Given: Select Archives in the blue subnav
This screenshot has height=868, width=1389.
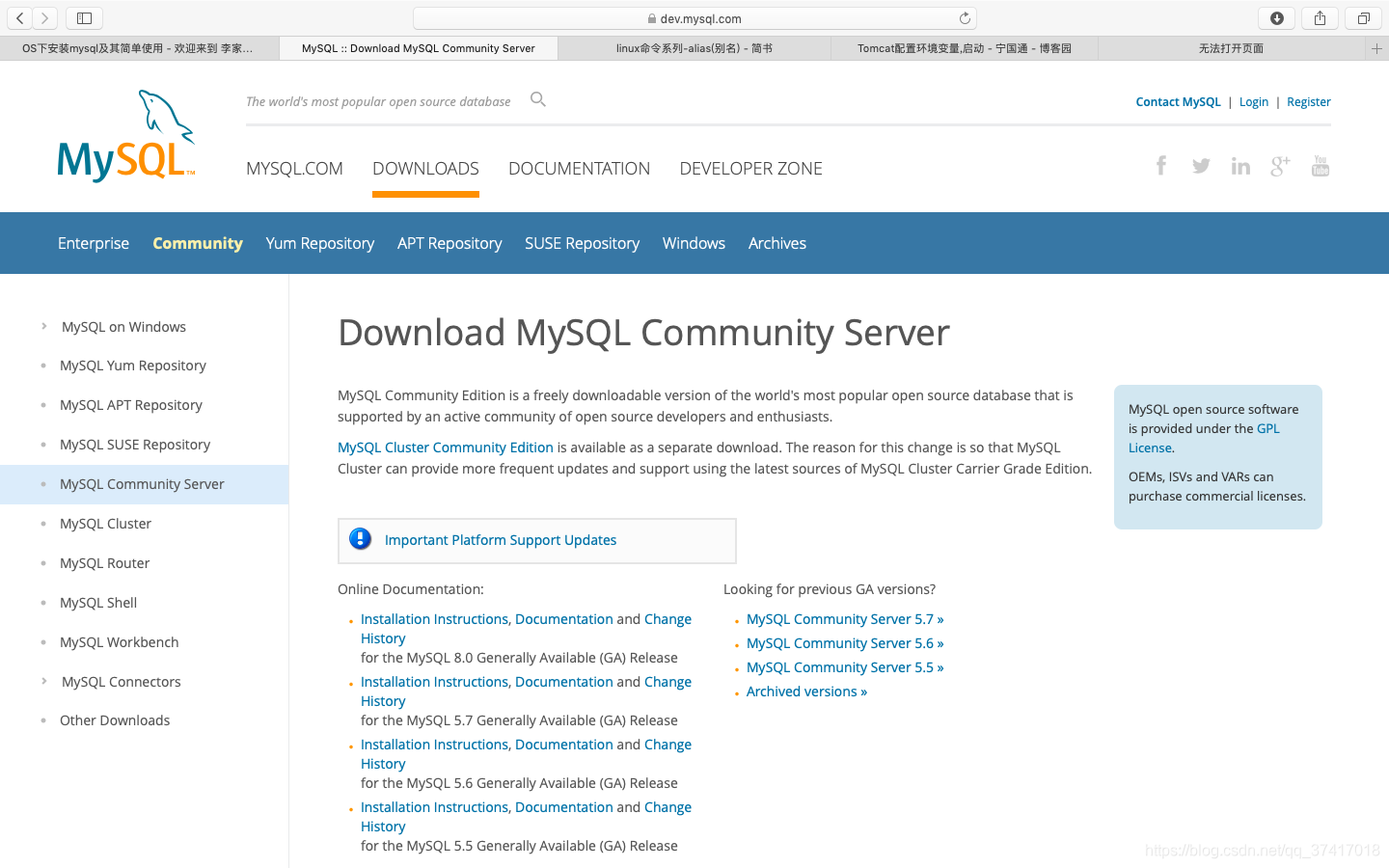Looking at the screenshot, I should point(777,243).
